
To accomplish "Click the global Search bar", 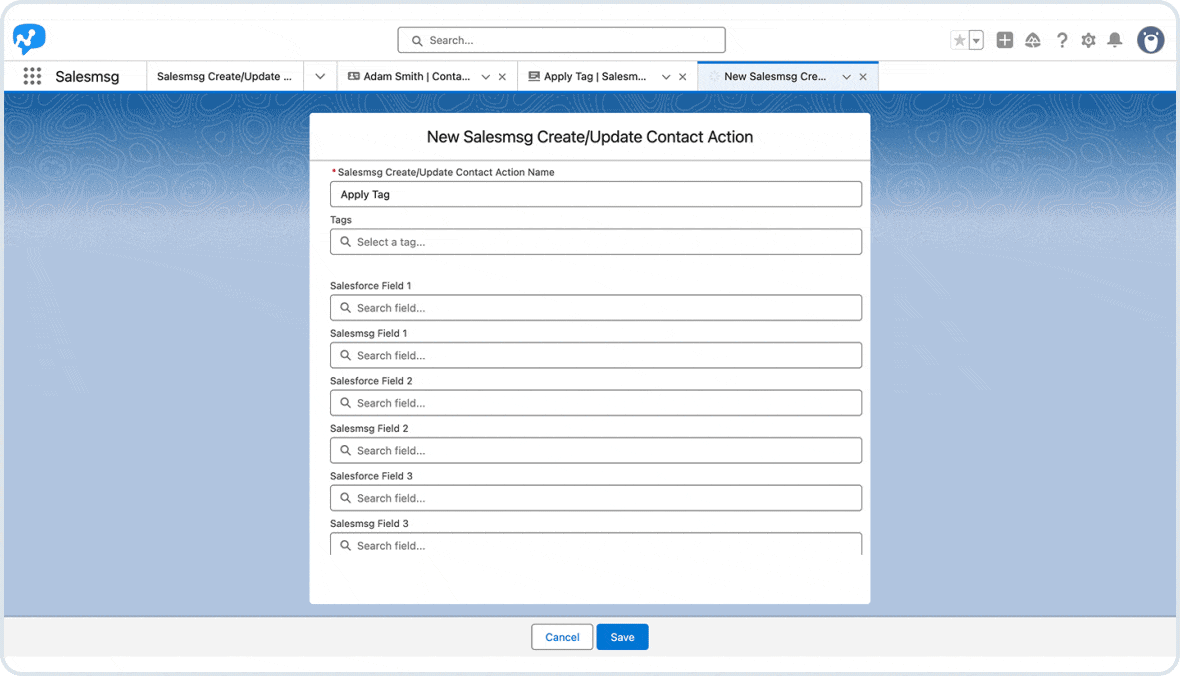I will click(561, 40).
